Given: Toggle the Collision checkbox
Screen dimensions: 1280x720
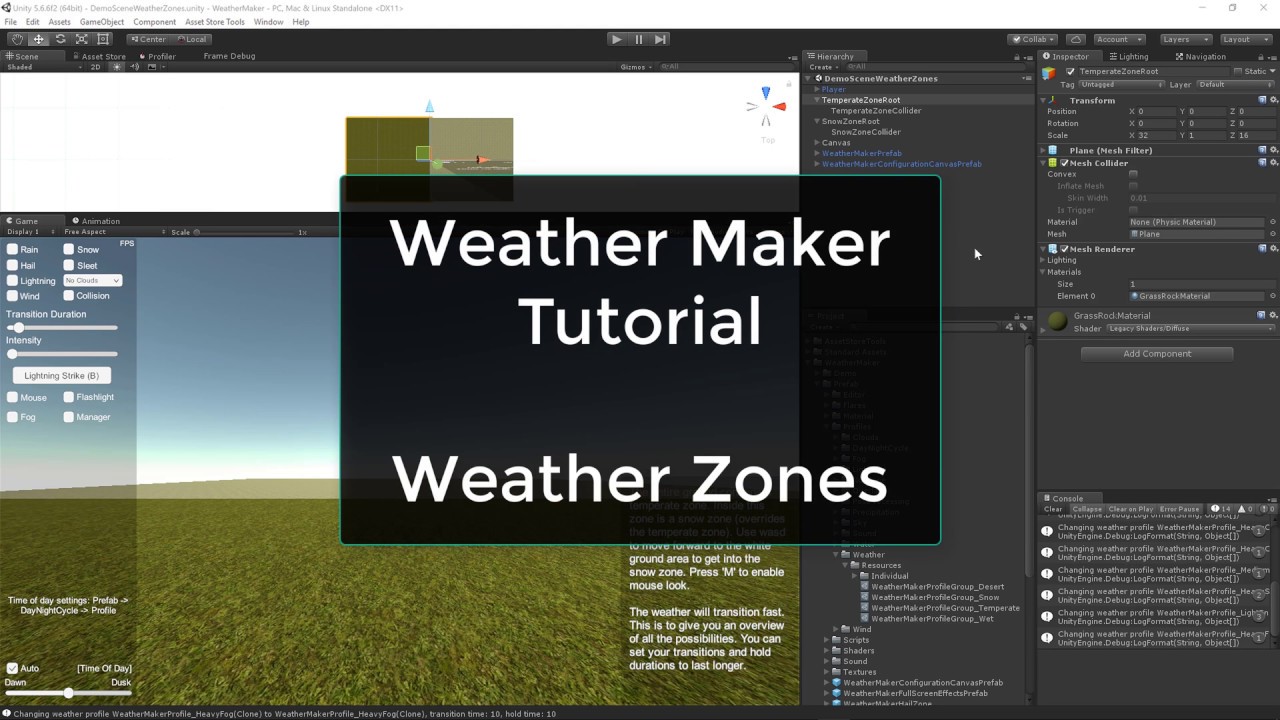Looking at the screenshot, I should tap(69, 296).
